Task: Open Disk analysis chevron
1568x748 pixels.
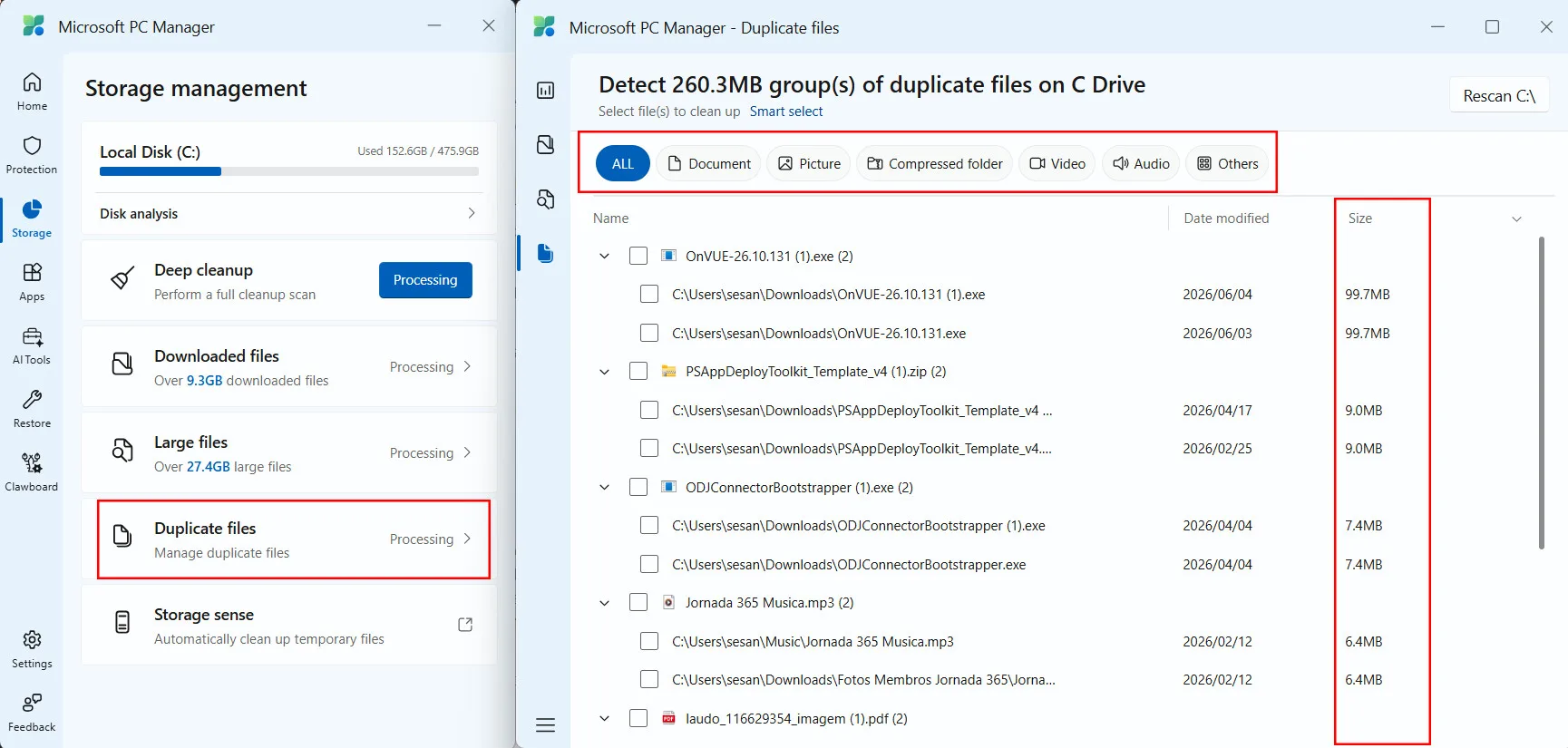Action: pyautogui.click(x=472, y=213)
